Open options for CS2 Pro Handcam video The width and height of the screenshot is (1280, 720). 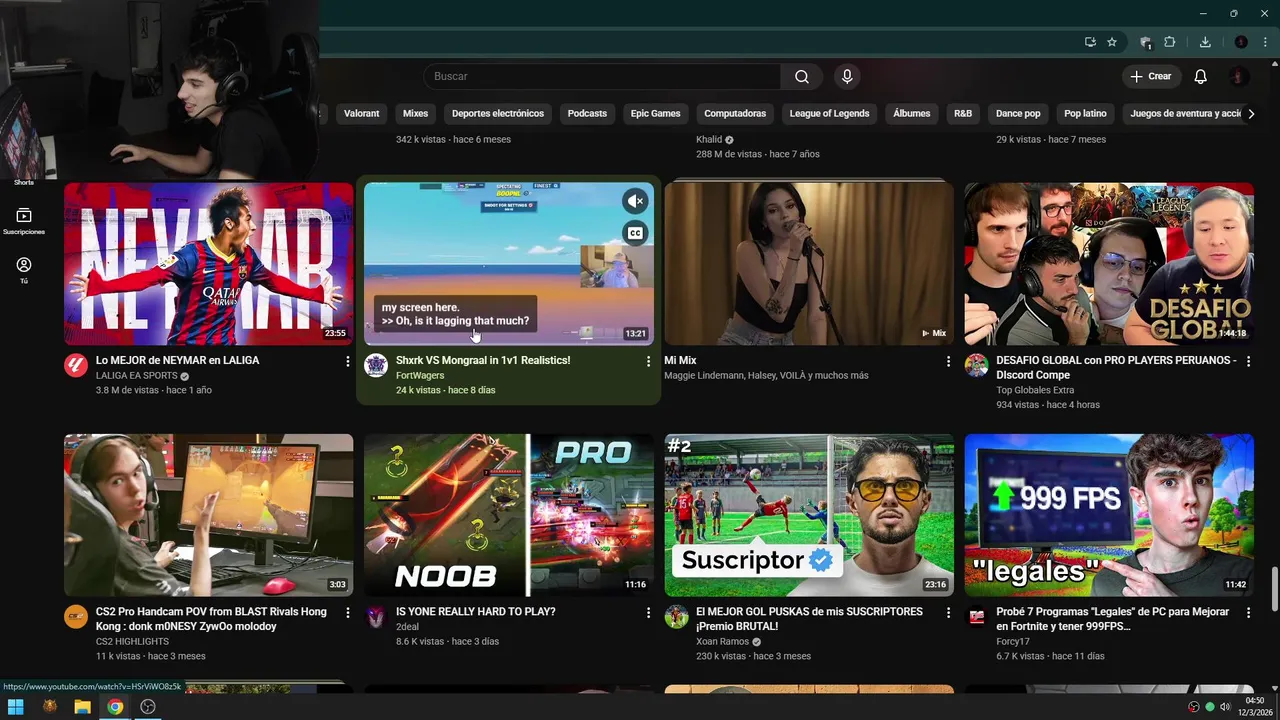pyautogui.click(x=348, y=612)
